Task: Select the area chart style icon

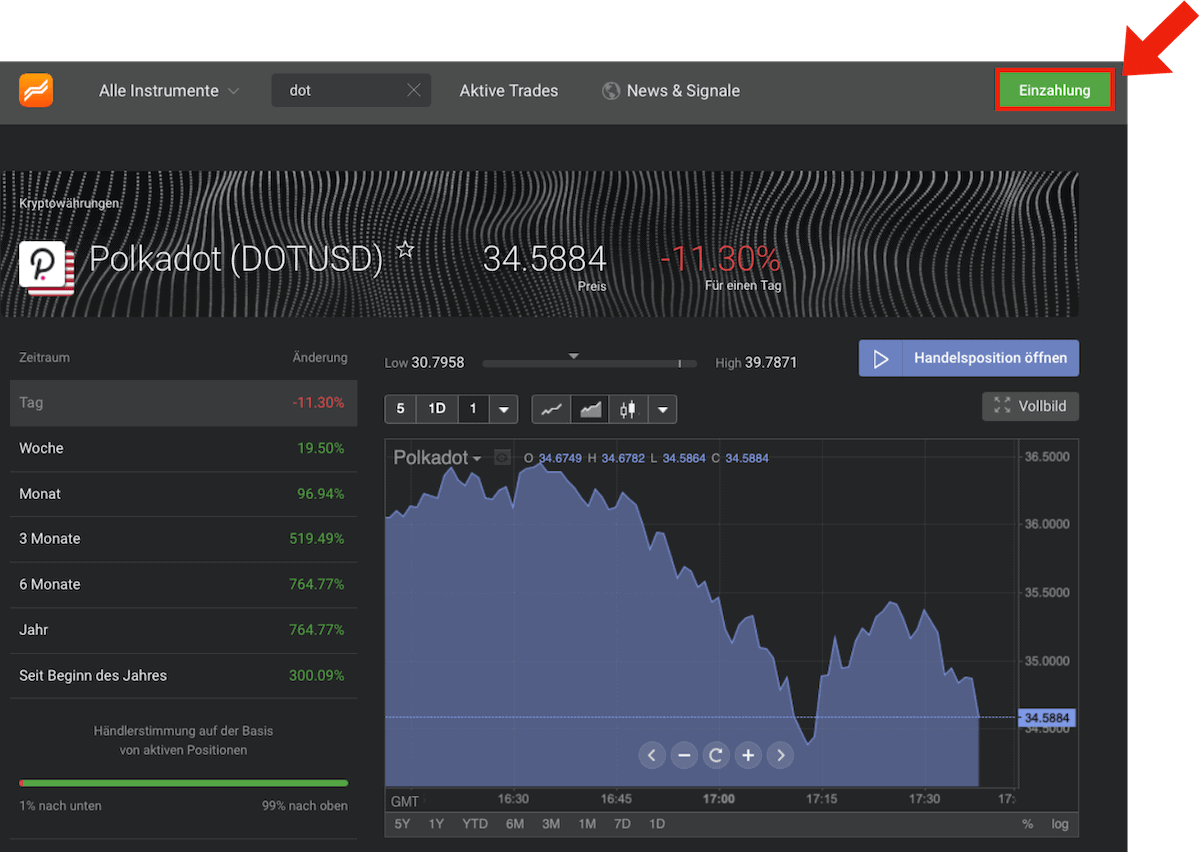Action: 589,409
